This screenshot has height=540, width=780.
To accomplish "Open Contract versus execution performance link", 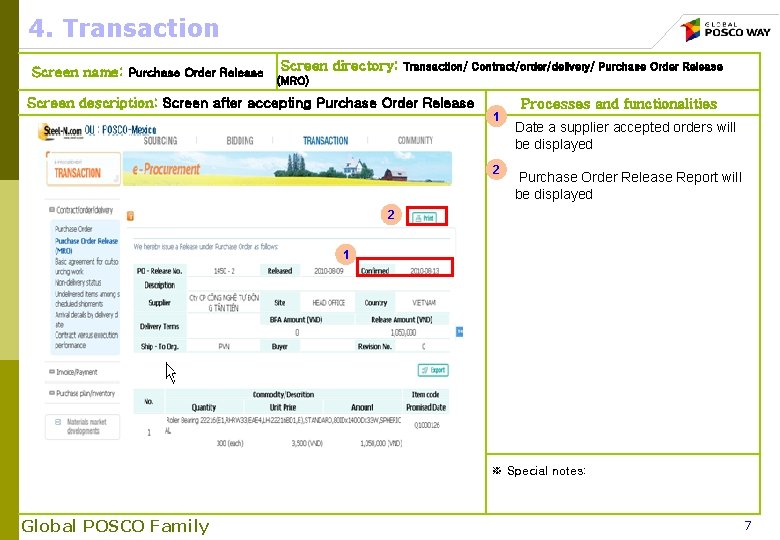I will pyautogui.click(x=87, y=340).
